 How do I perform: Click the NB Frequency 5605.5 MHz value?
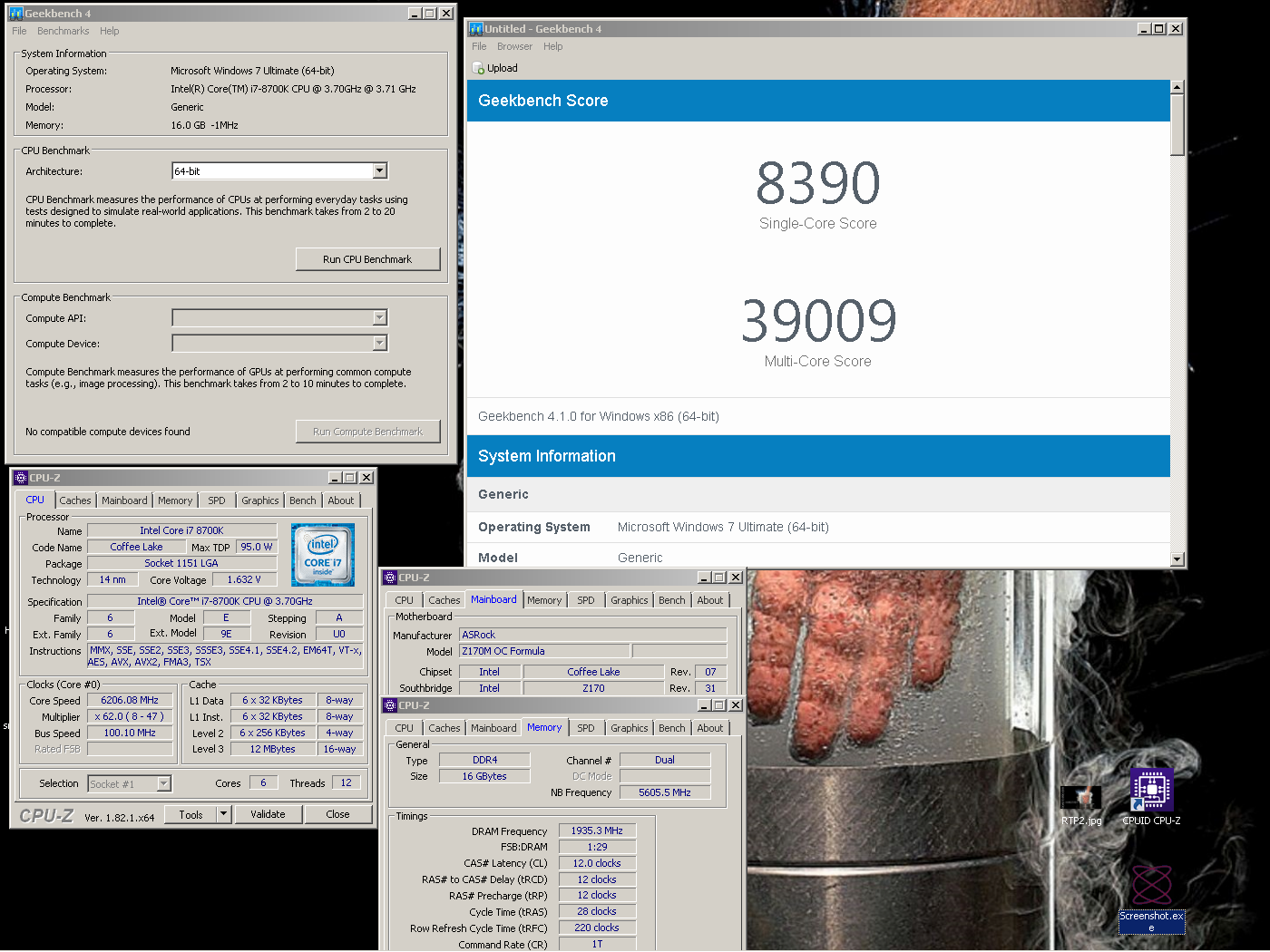(665, 792)
